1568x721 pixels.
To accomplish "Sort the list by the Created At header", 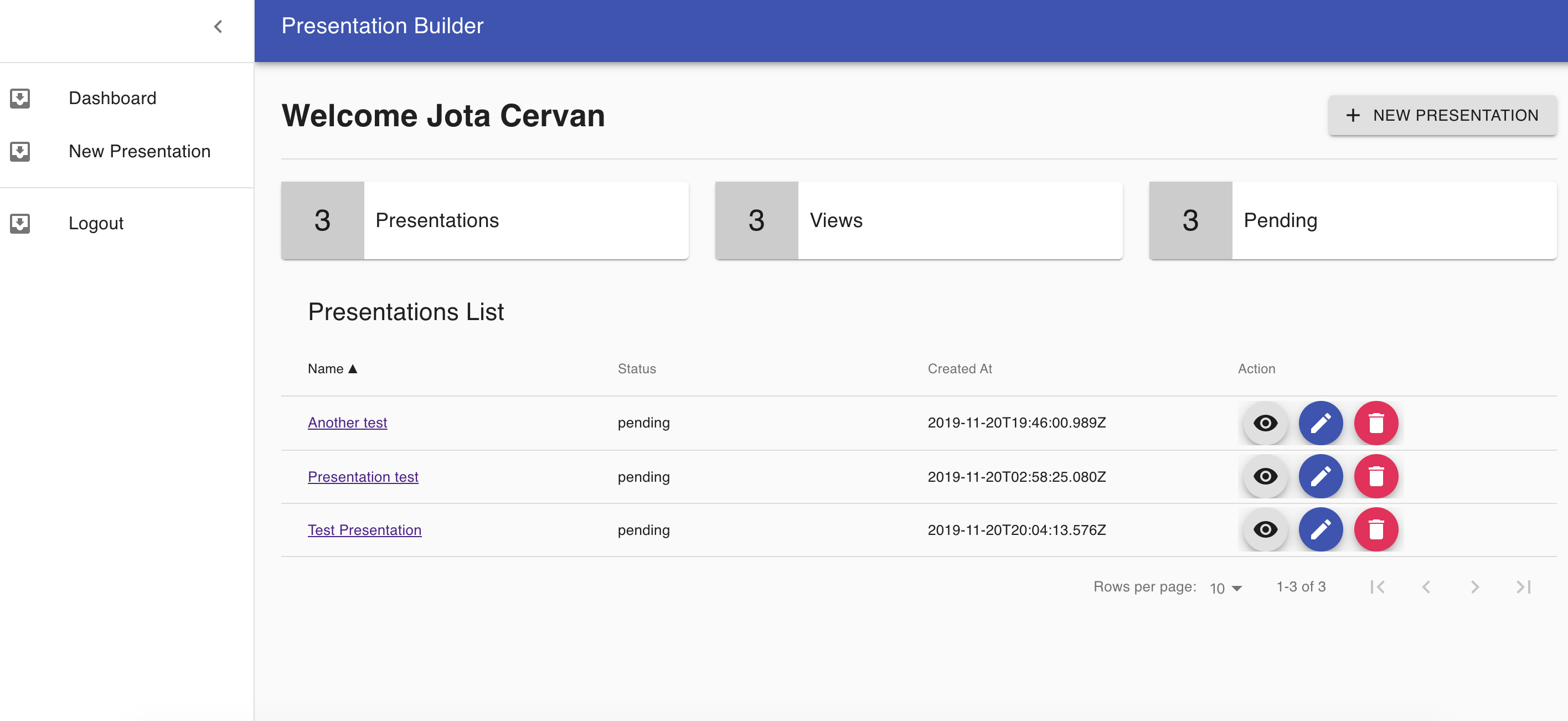I will [960, 368].
